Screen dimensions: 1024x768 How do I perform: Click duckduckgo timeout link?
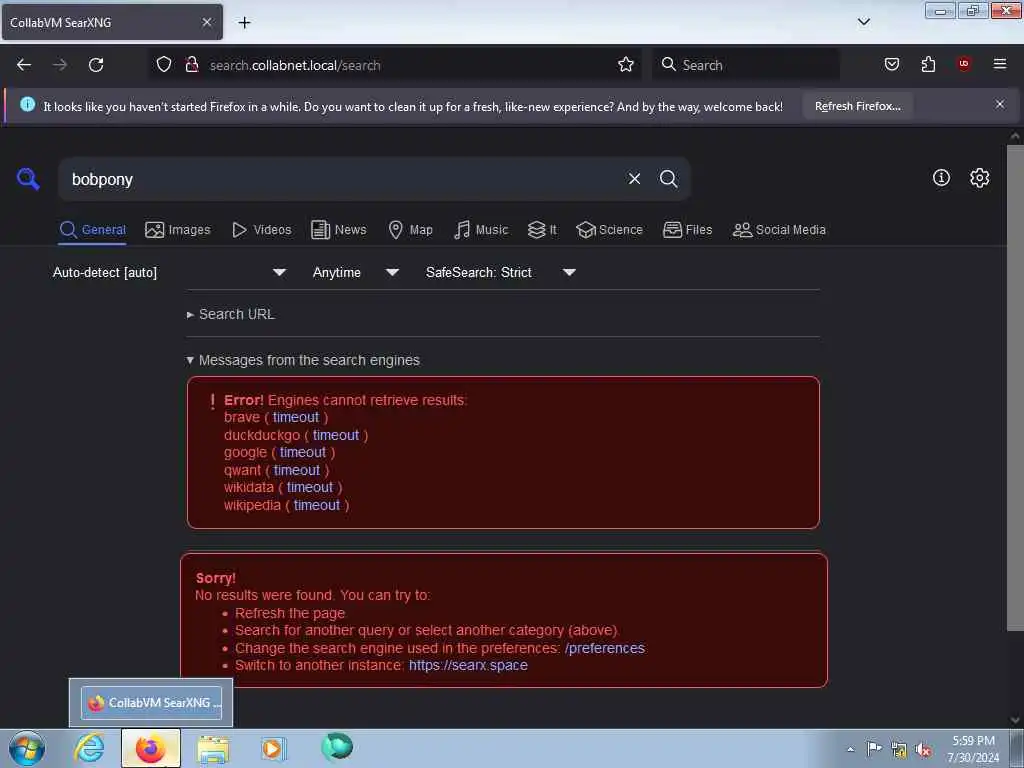pos(336,435)
